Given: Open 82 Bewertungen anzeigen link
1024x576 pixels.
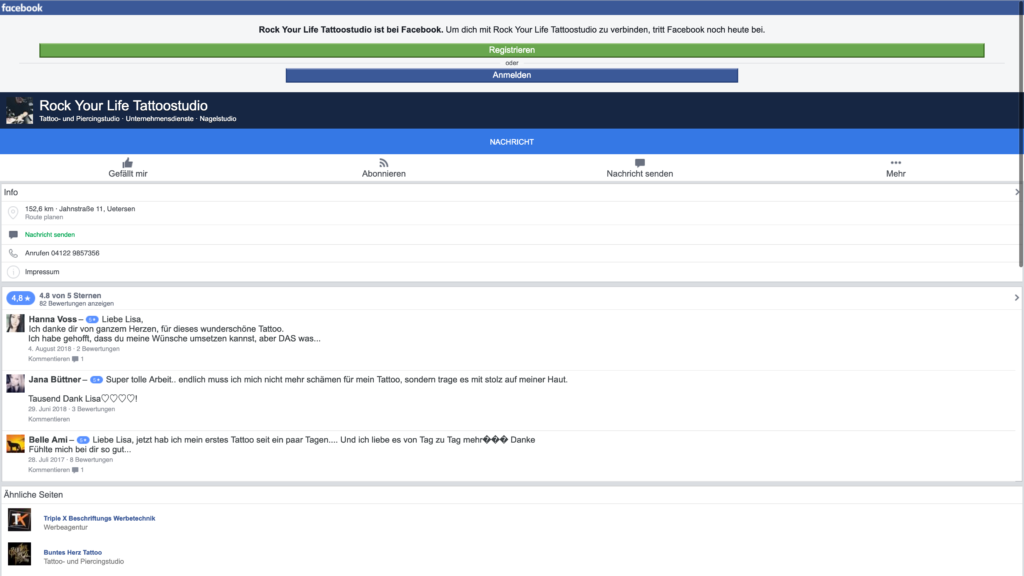Looking at the screenshot, I should (76, 303).
